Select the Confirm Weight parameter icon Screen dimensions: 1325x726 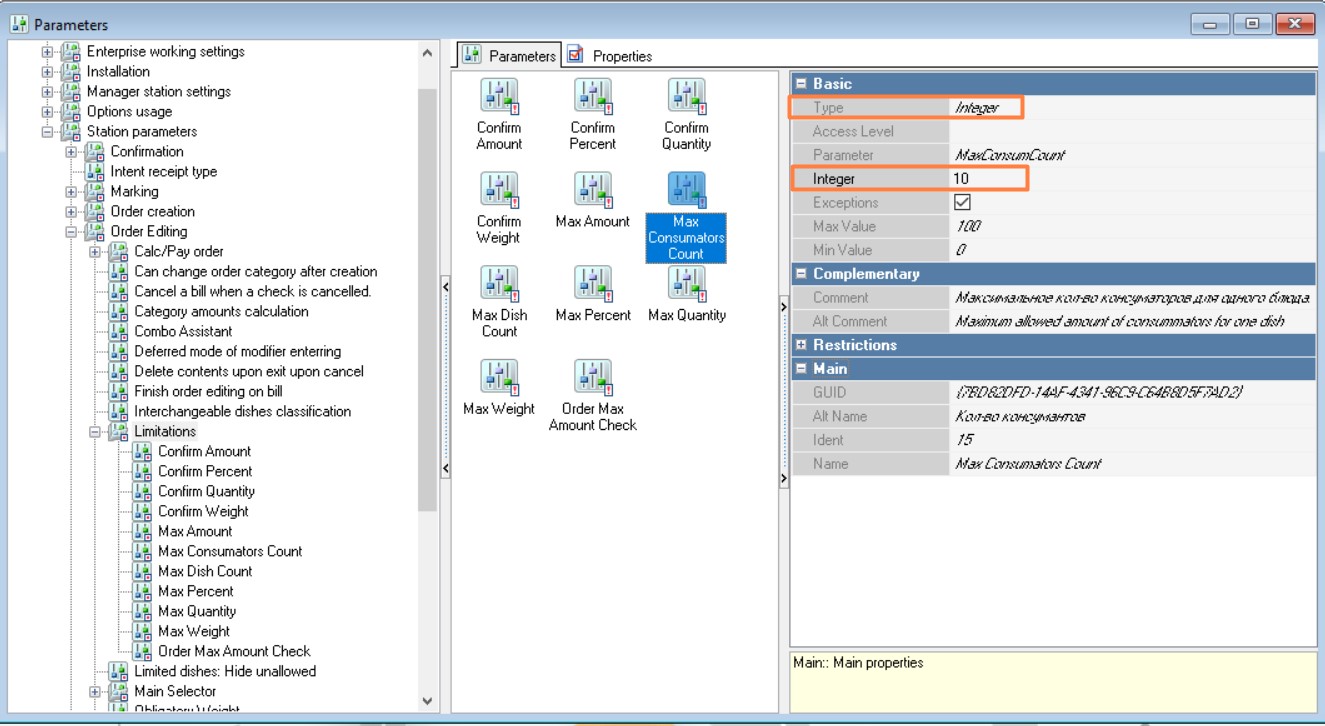498,191
